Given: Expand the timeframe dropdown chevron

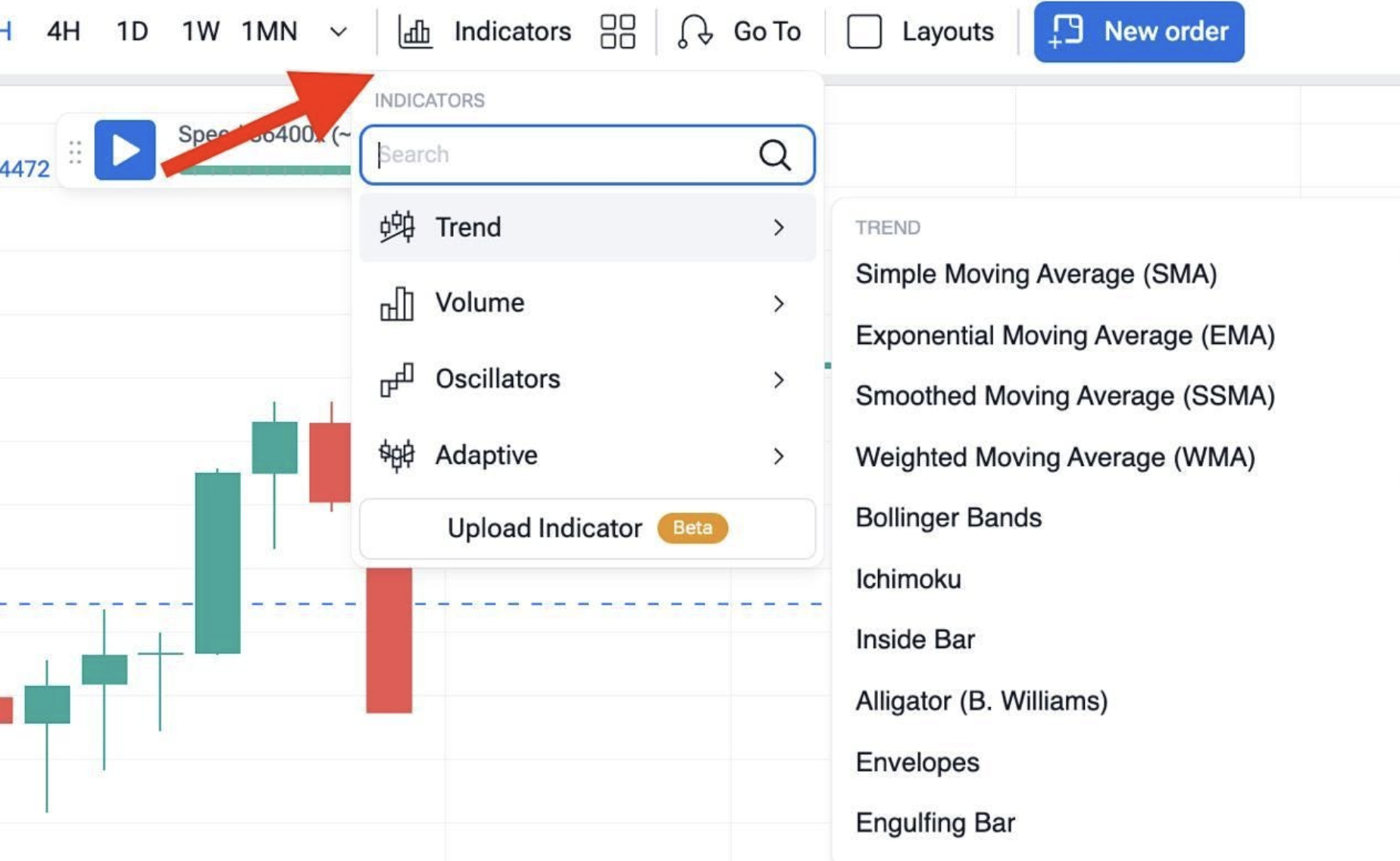Looking at the screenshot, I should point(338,31).
